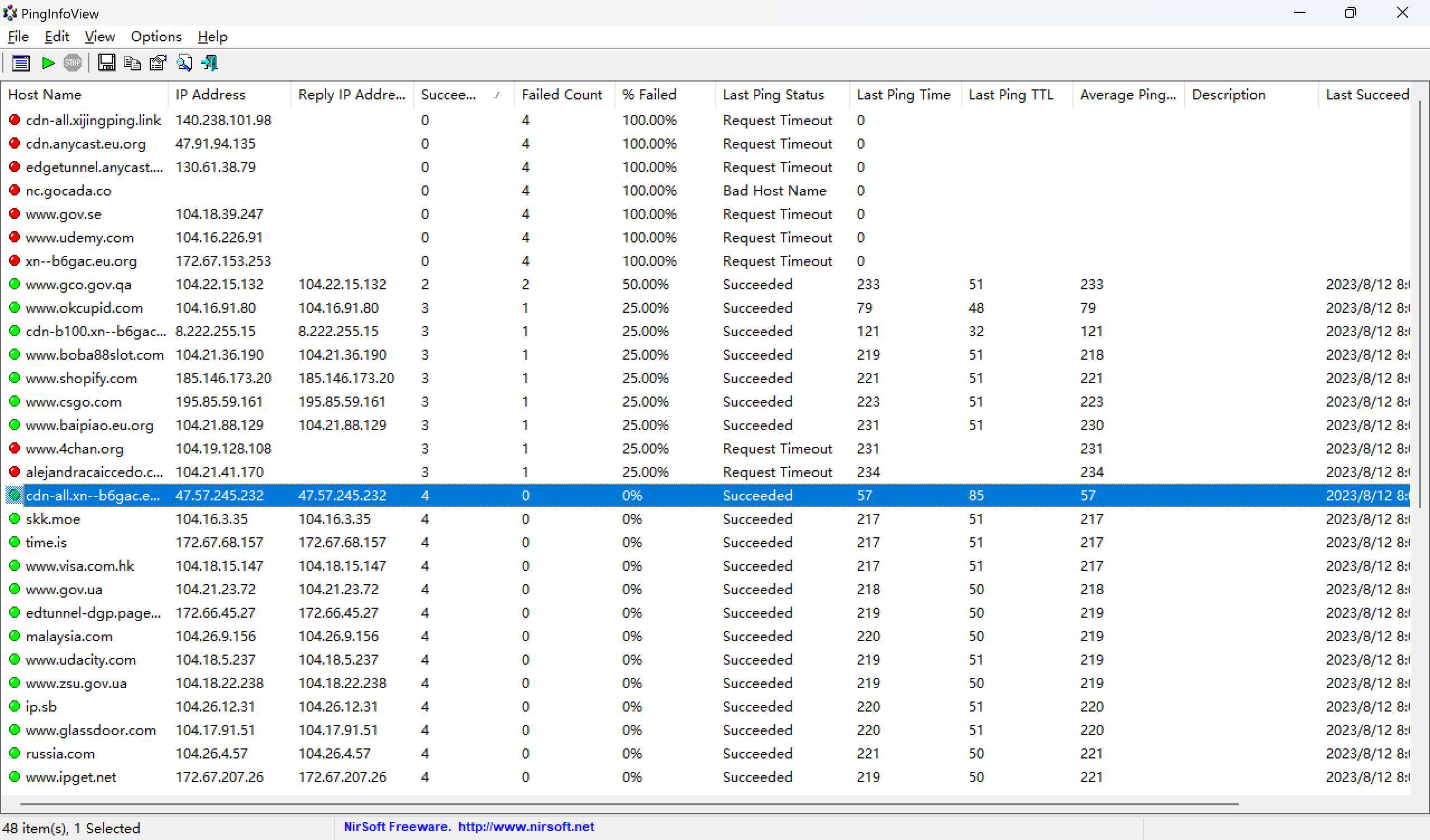Image resolution: width=1430 pixels, height=840 pixels.
Task: Select the www.ipget.net row
Action: 707,777
